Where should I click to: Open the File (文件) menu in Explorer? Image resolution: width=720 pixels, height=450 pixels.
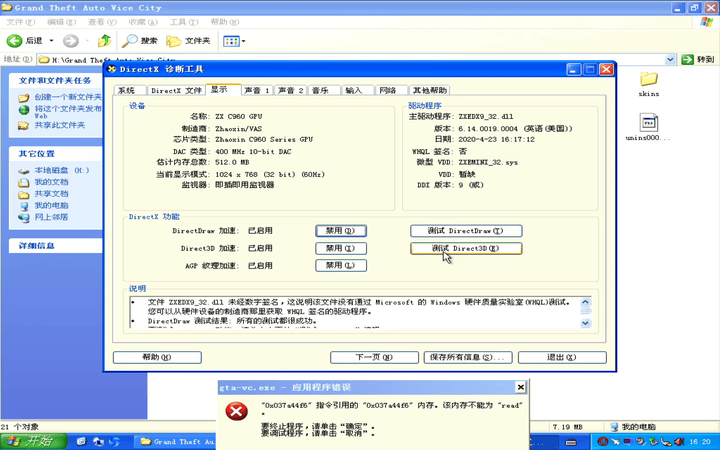[21, 22]
